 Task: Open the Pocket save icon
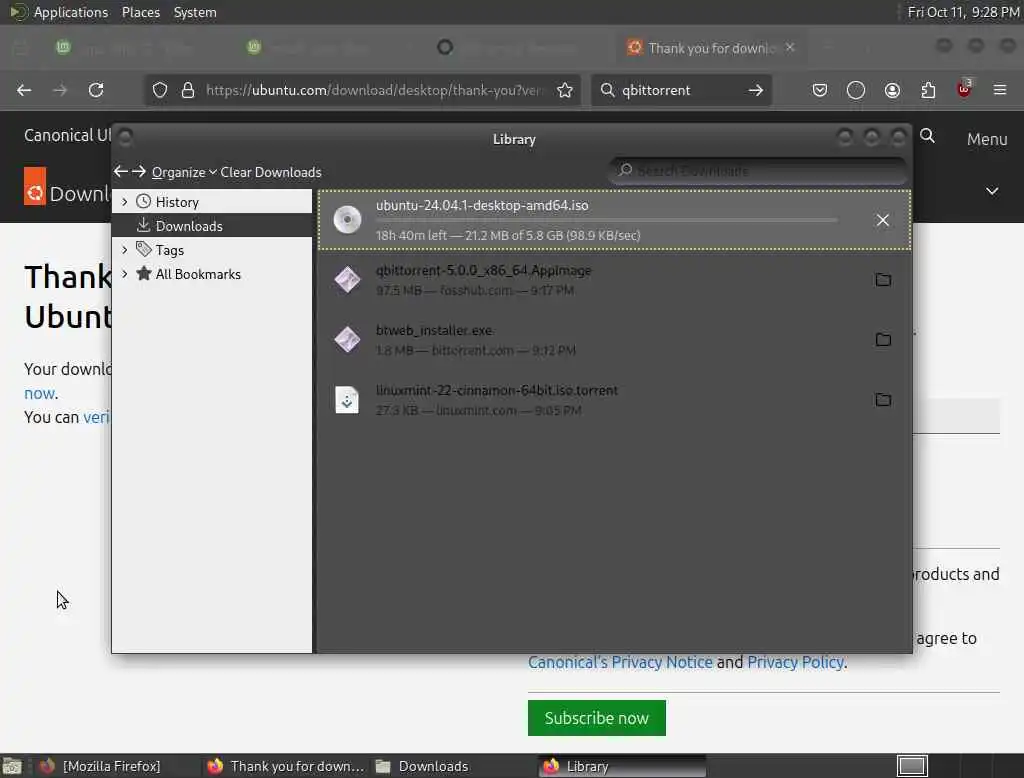click(x=820, y=90)
